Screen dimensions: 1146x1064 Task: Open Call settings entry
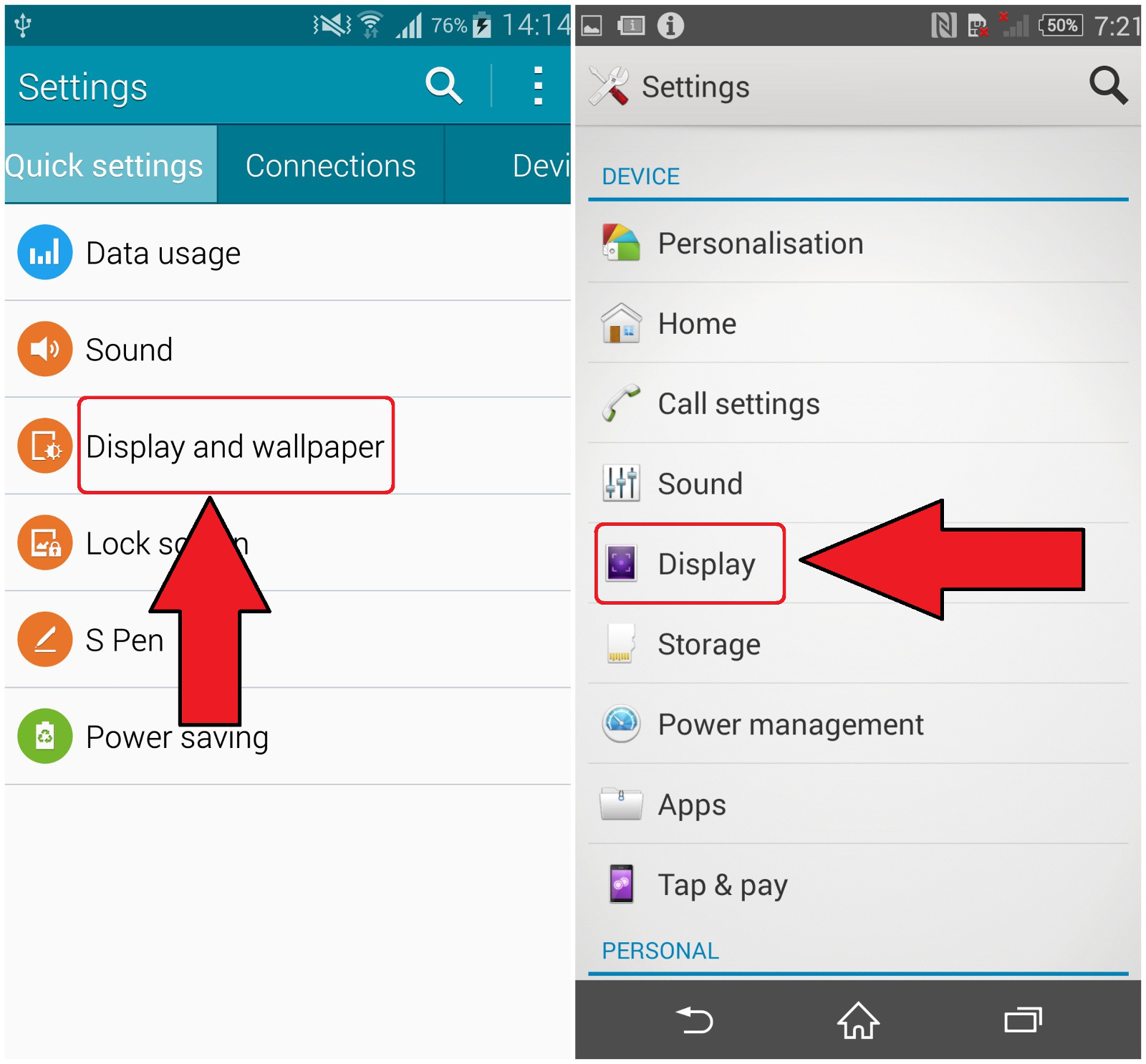(x=858, y=403)
